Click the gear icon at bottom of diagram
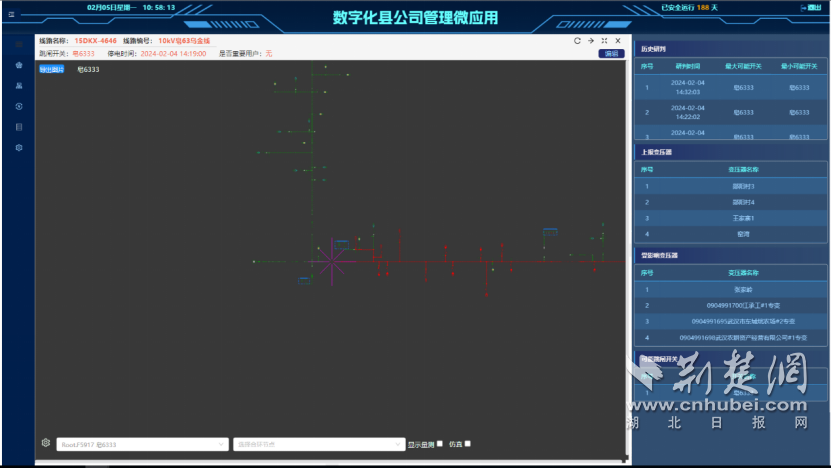 [x=45, y=443]
